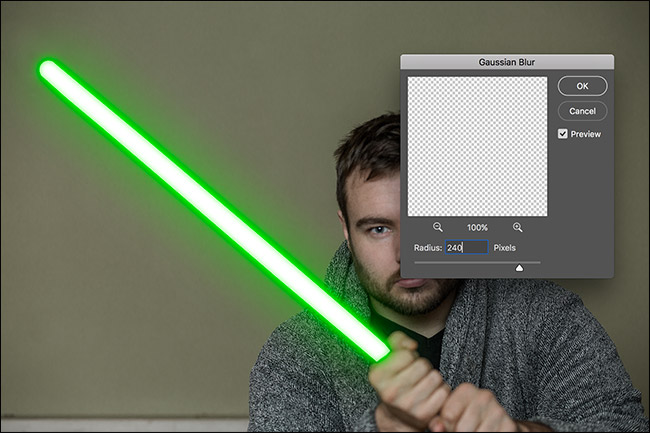Zoom out the blur preview
This screenshot has width=650, height=433.
pos(438,227)
